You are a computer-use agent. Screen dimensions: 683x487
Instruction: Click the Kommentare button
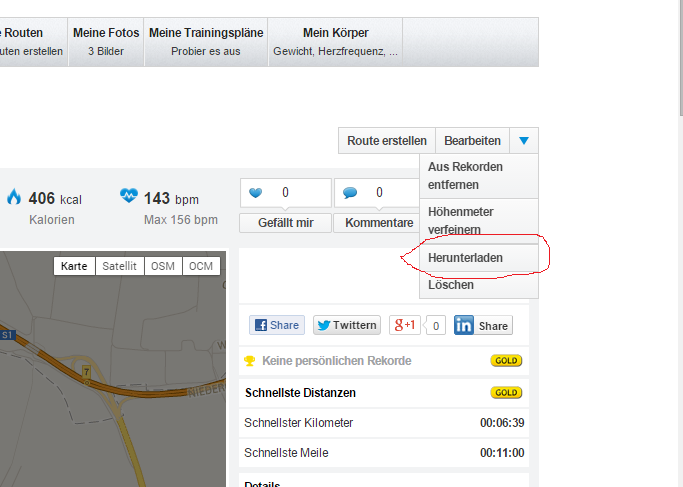coord(379,223)
